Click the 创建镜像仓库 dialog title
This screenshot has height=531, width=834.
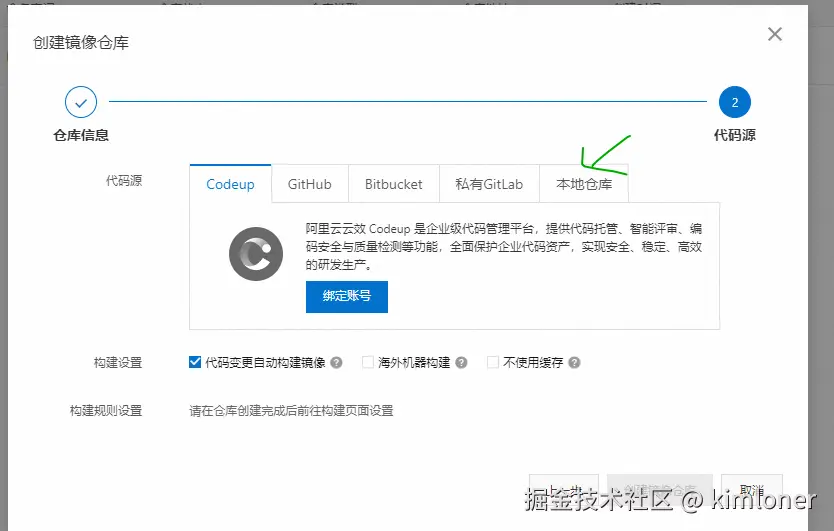tap(81, 43)
